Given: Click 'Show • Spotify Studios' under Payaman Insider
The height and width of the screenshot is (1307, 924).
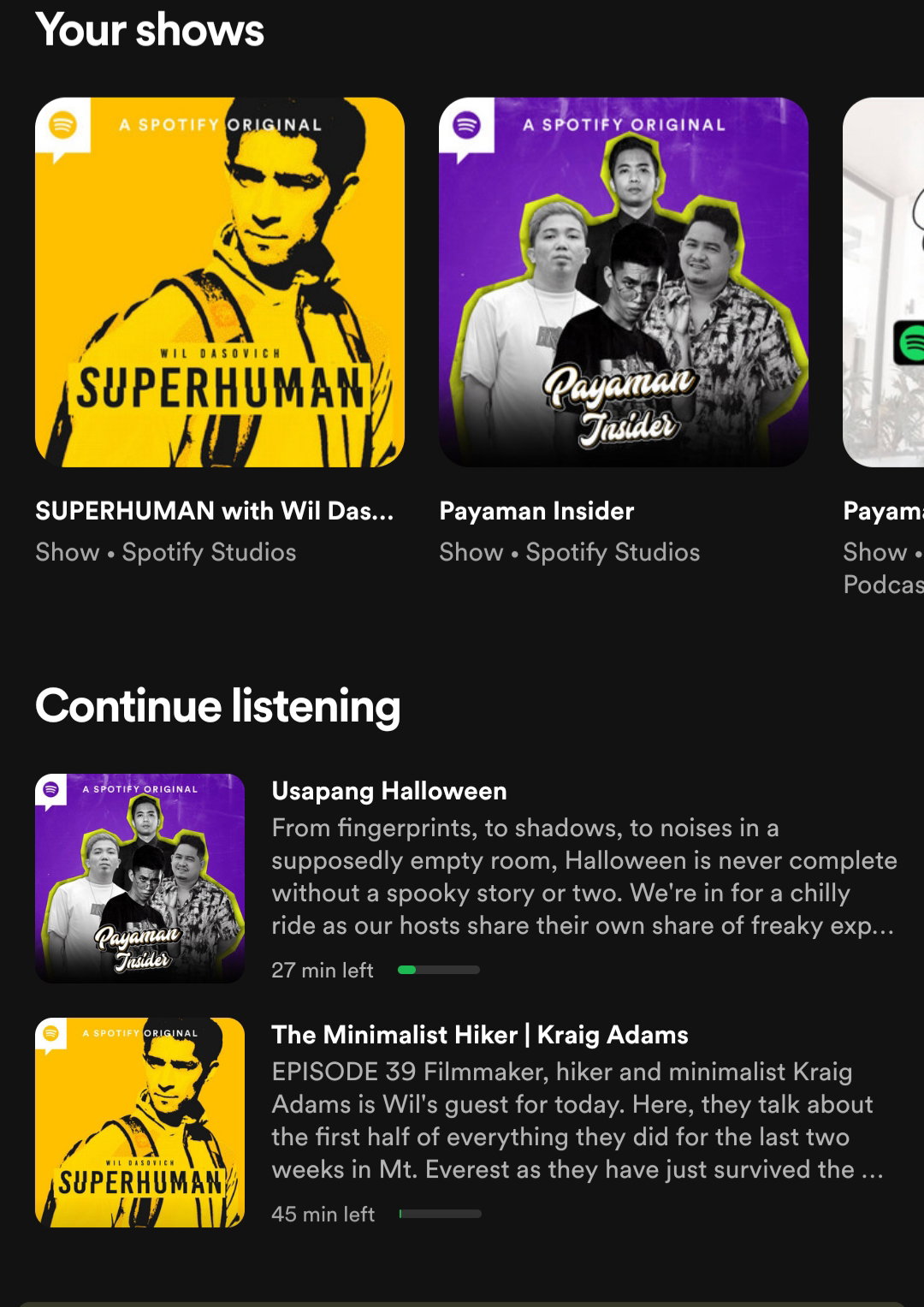Looking at the screenshot, I should pos(570,552).
